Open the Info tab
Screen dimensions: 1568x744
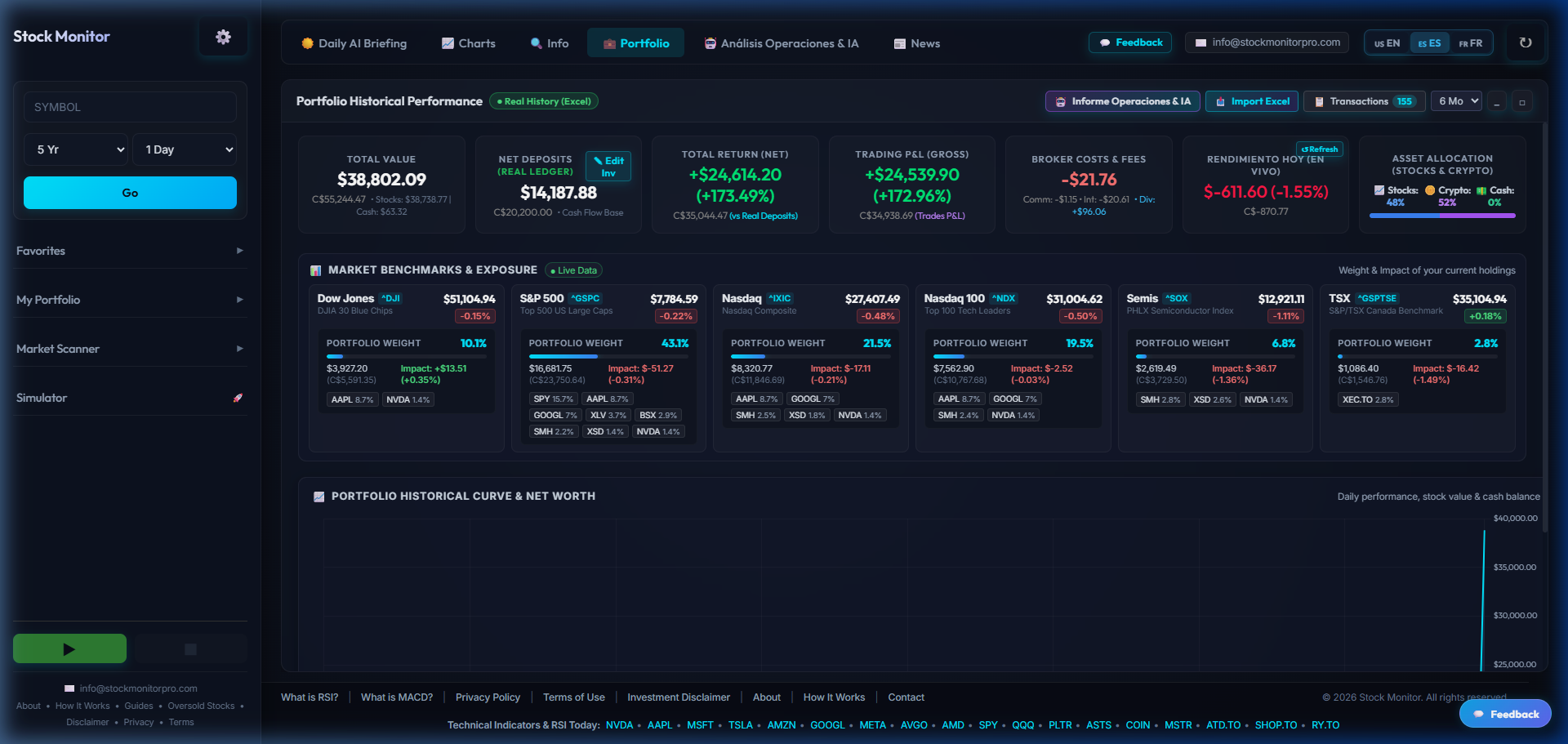[x=549, y=43]
